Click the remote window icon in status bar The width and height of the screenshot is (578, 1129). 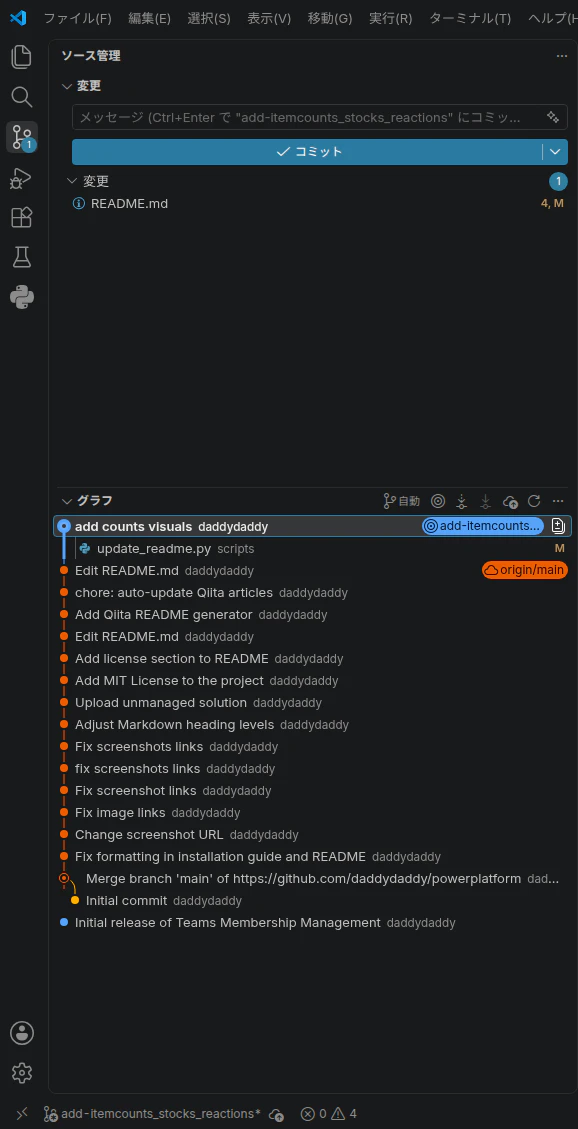(22, 1114)
